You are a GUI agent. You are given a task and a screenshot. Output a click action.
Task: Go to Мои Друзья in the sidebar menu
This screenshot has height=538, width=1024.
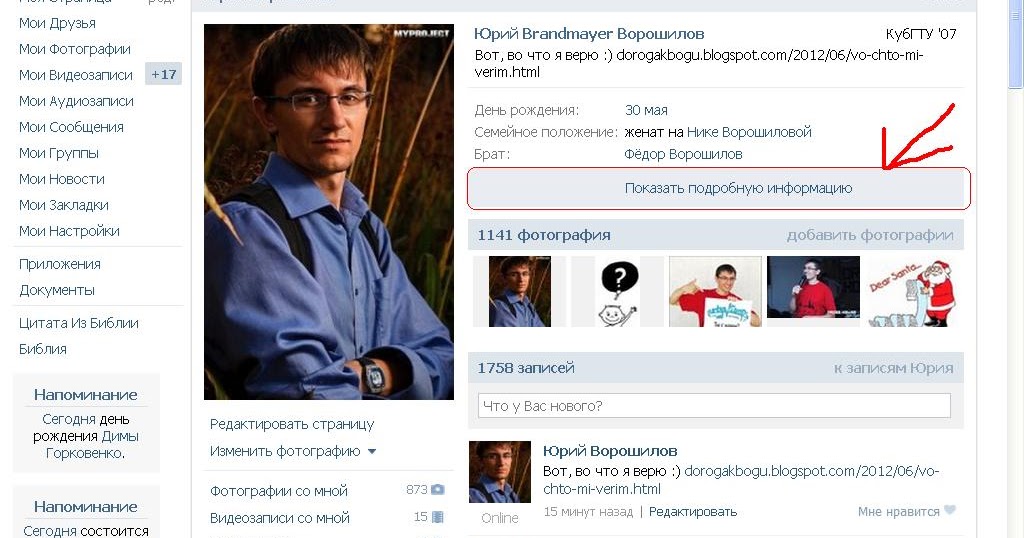57,24
